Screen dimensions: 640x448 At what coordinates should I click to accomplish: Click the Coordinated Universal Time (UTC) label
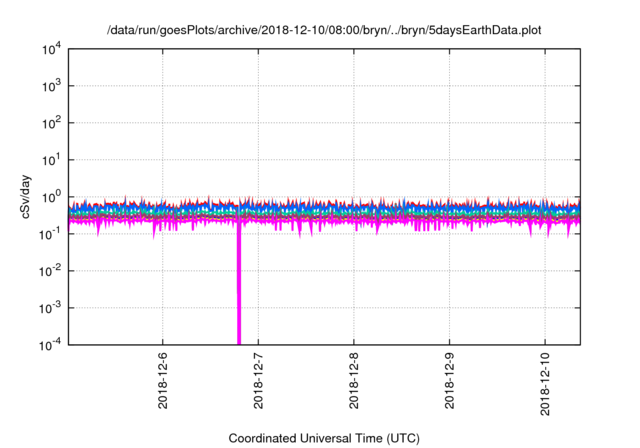tap(324, 438)
